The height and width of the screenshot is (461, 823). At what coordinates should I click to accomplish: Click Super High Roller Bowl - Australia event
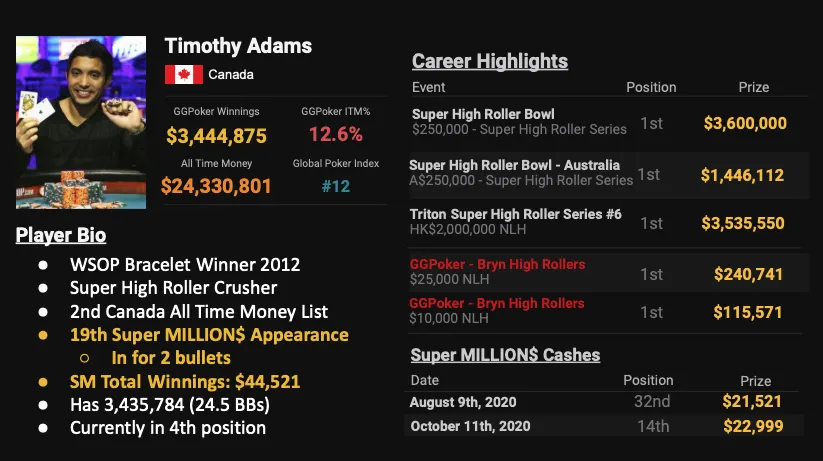521,172
